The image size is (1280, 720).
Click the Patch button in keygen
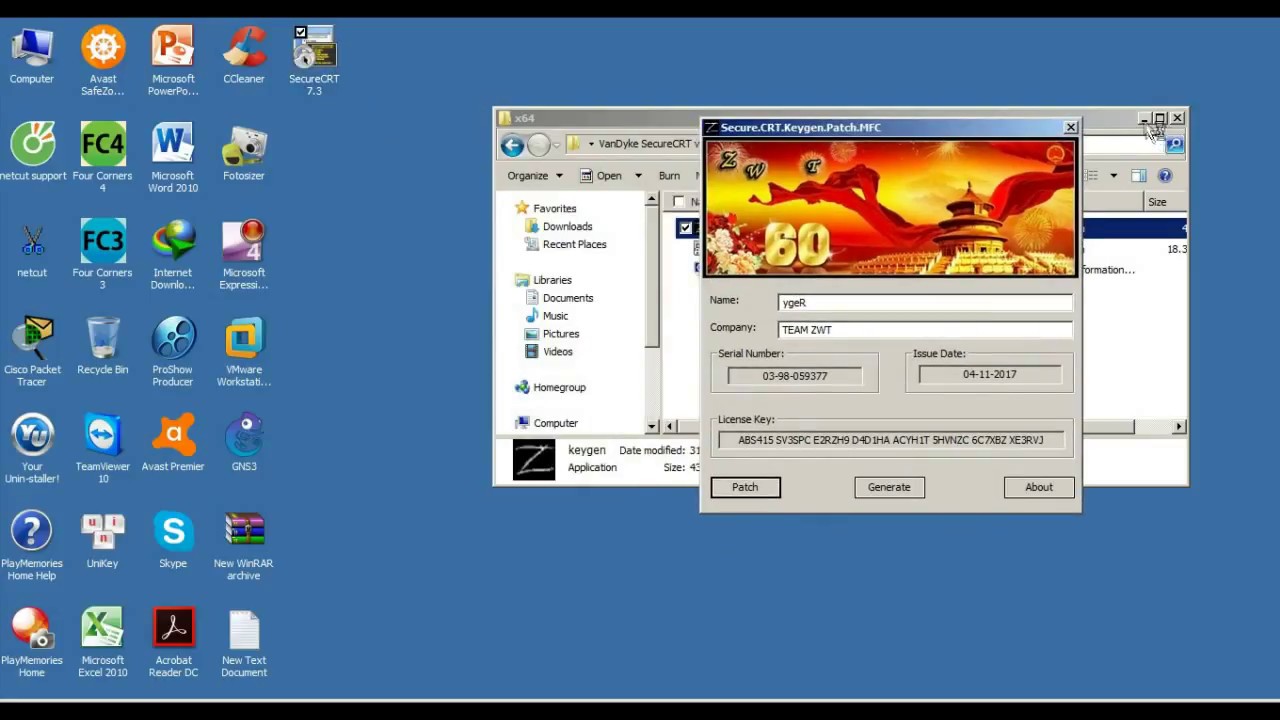(x=745, y=487)
